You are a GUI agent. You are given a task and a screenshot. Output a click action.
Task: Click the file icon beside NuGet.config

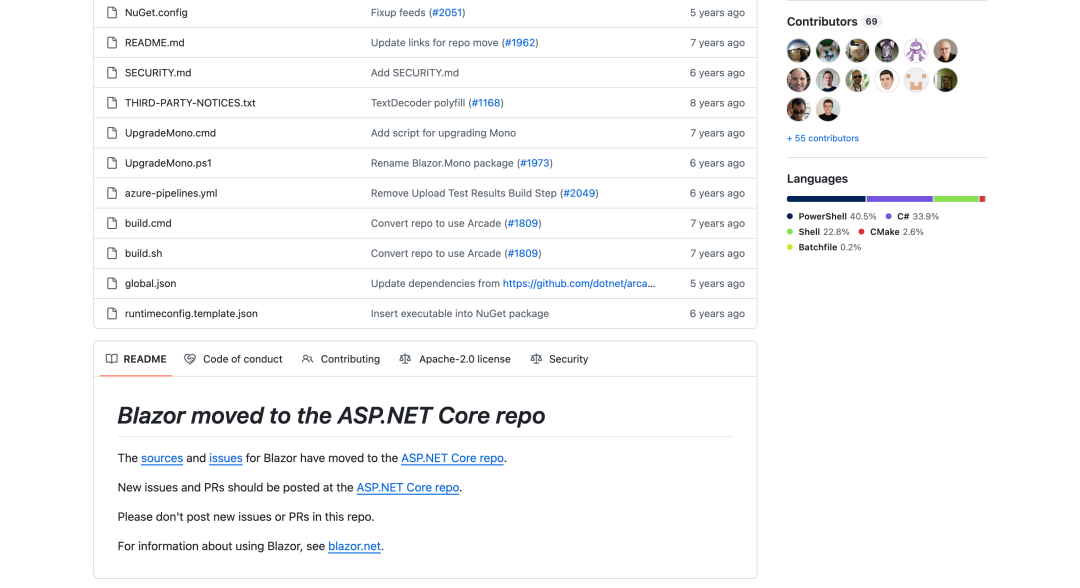coord(112,12)
